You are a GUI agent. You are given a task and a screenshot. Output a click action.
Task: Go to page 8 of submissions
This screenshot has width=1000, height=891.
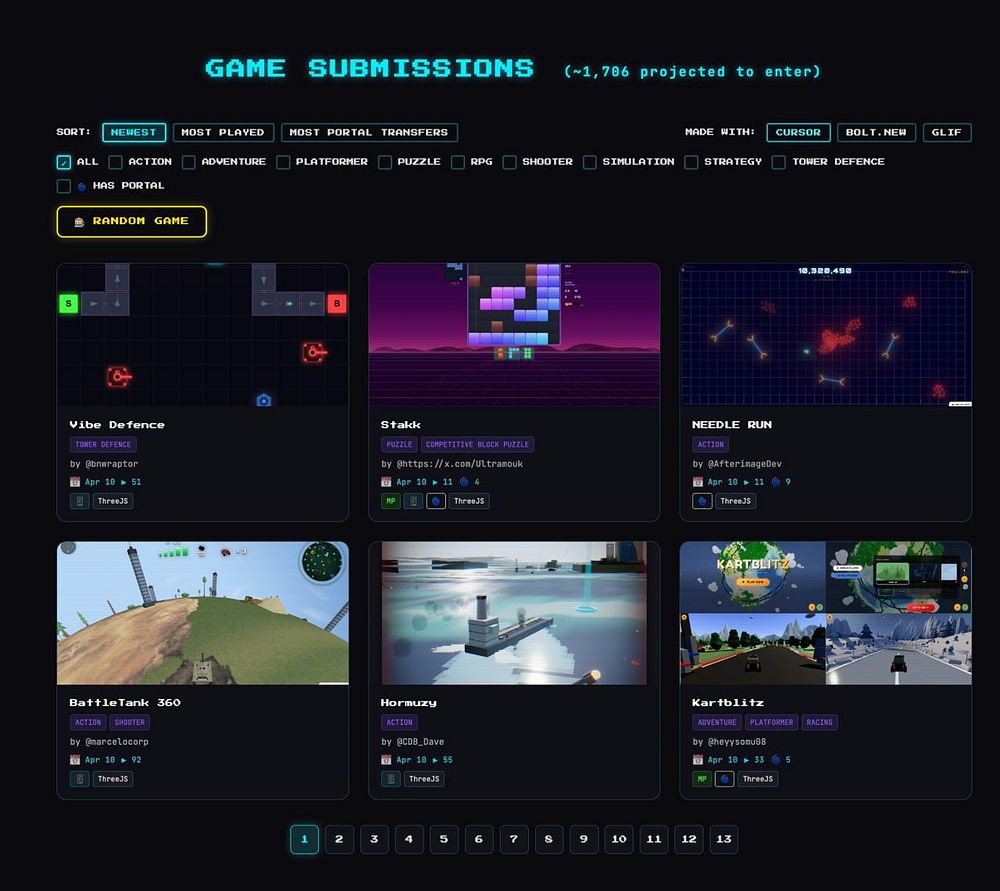point(548,839)
